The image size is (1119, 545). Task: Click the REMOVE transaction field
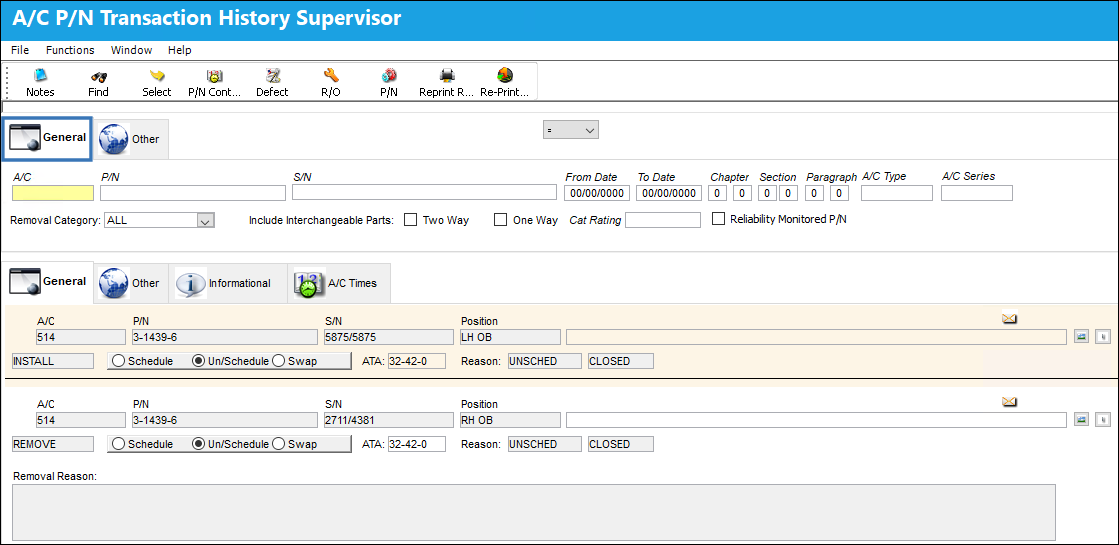pos(53,444)
